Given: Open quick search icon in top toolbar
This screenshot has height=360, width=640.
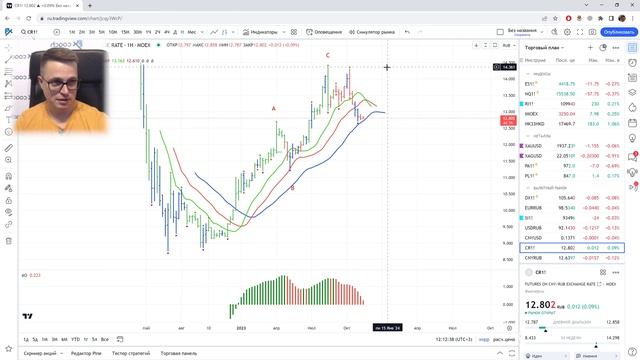Looking at the screenshot, I should 554,32.
